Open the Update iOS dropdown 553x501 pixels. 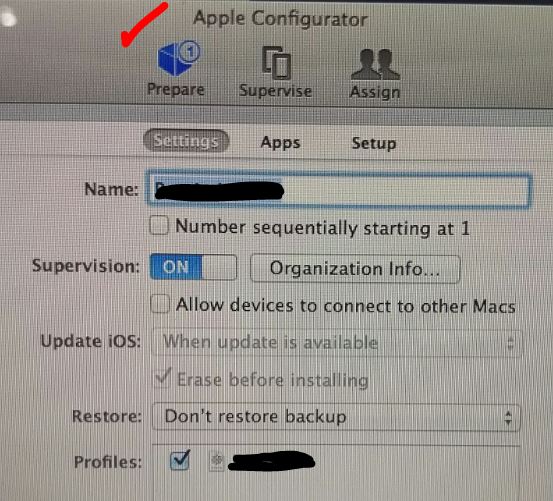(336, 343)
